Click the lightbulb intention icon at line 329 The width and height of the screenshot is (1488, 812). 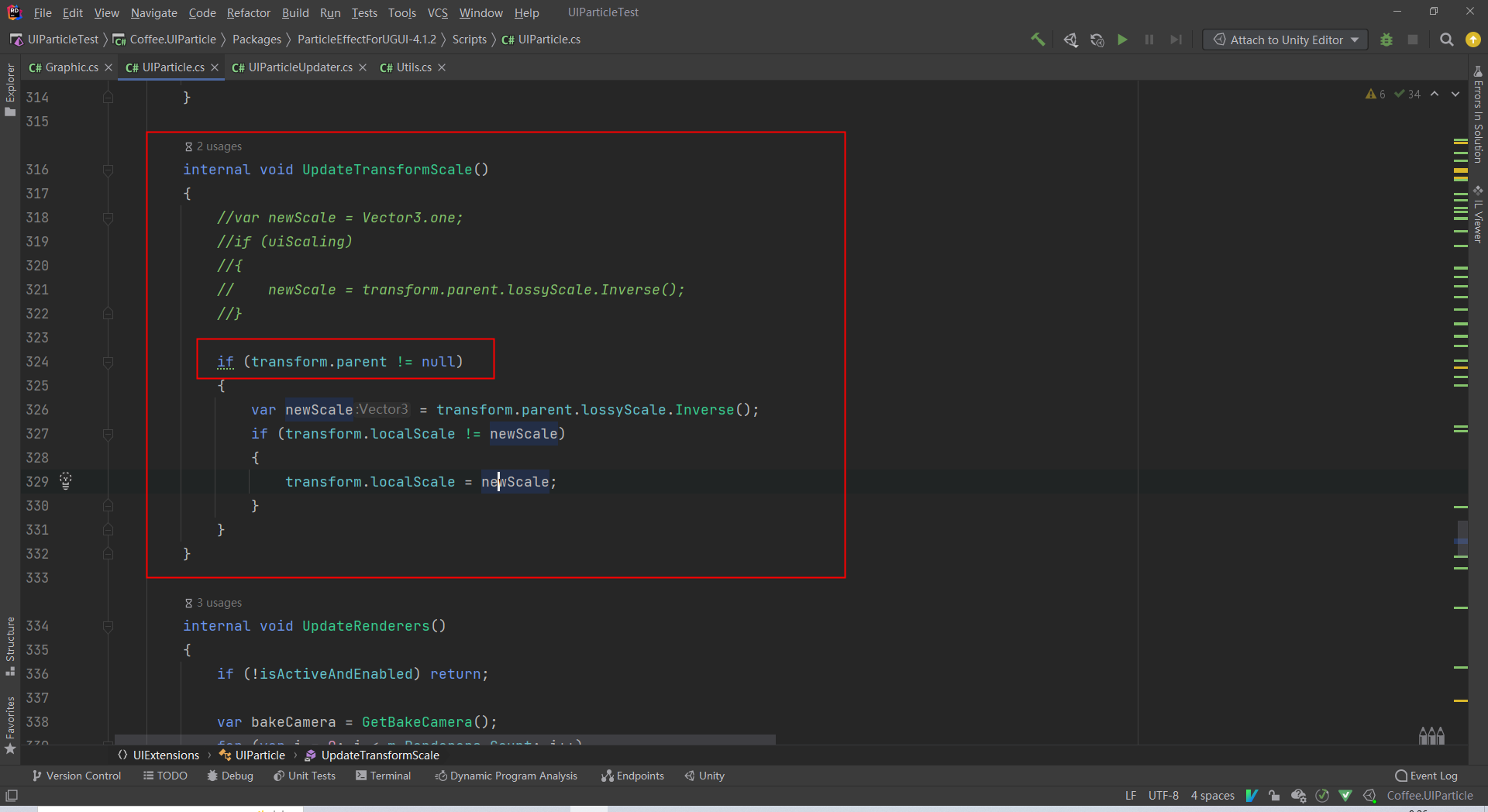65,481
